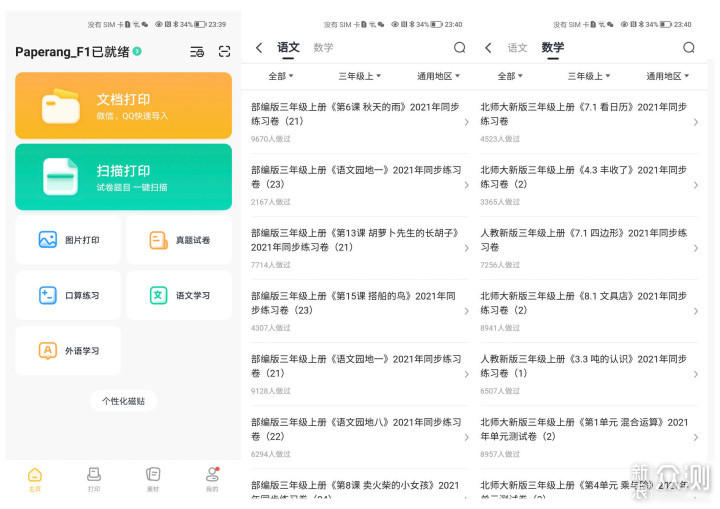This screenshot has height=509, width=720.
Task: Open 《4.3 丰收了》 math practice paper
Action: tap(589, 185)
